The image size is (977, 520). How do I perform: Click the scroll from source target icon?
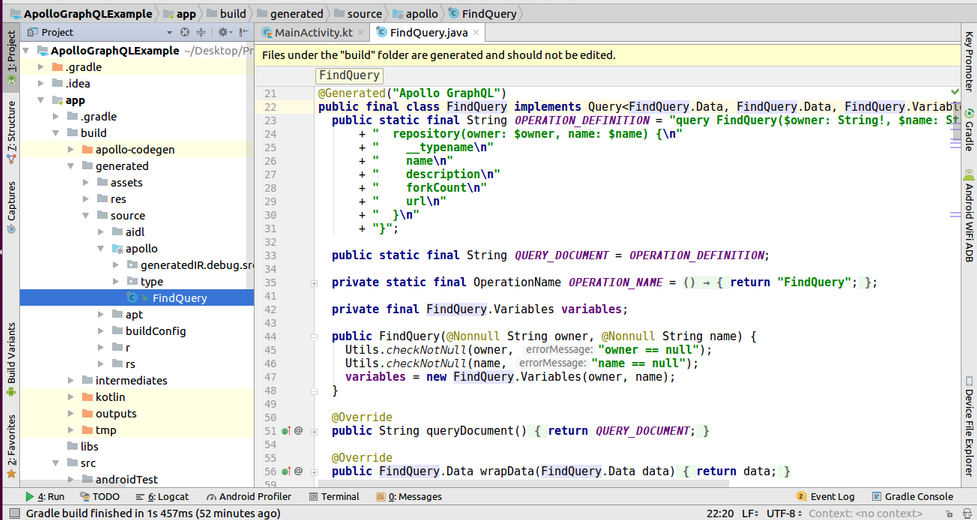[185, 33]
